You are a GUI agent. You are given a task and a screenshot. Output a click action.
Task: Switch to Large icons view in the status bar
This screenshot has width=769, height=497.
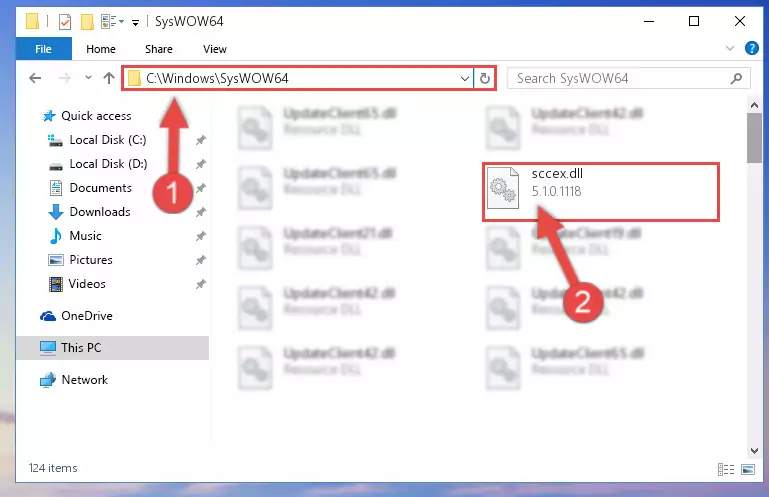coord(748,470)
